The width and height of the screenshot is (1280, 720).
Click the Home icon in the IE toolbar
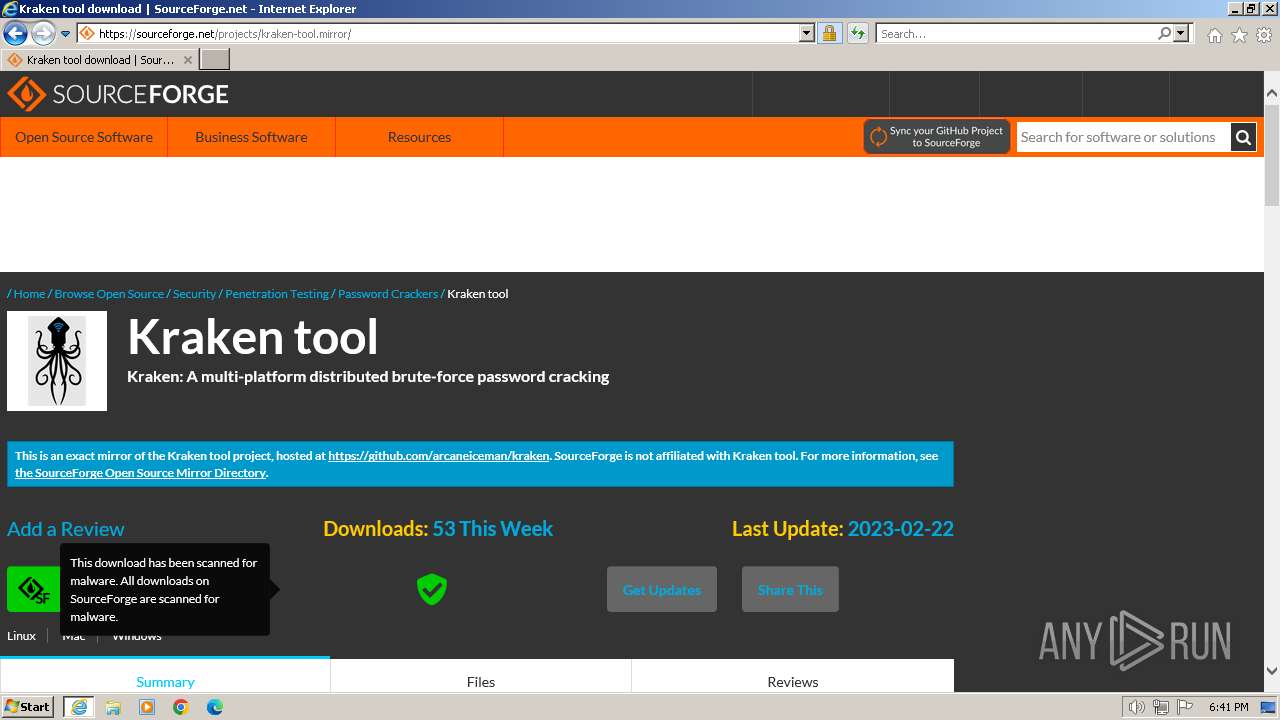pos(1214,35)
